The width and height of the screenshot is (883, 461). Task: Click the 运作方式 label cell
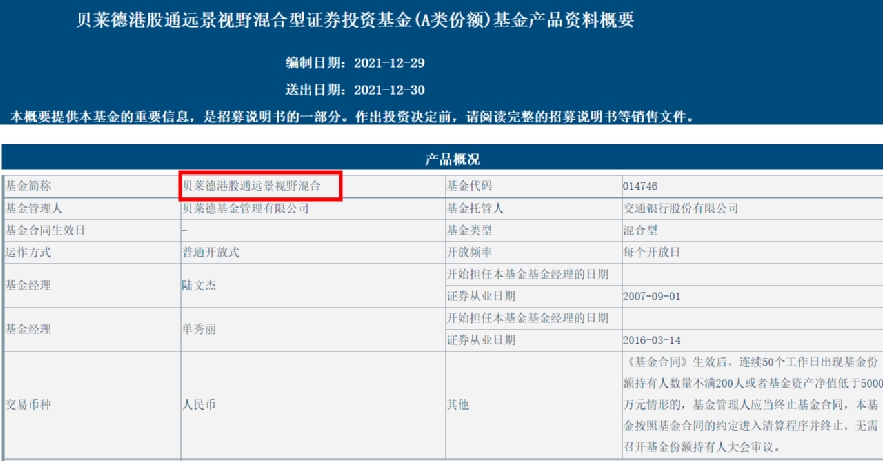92,252
